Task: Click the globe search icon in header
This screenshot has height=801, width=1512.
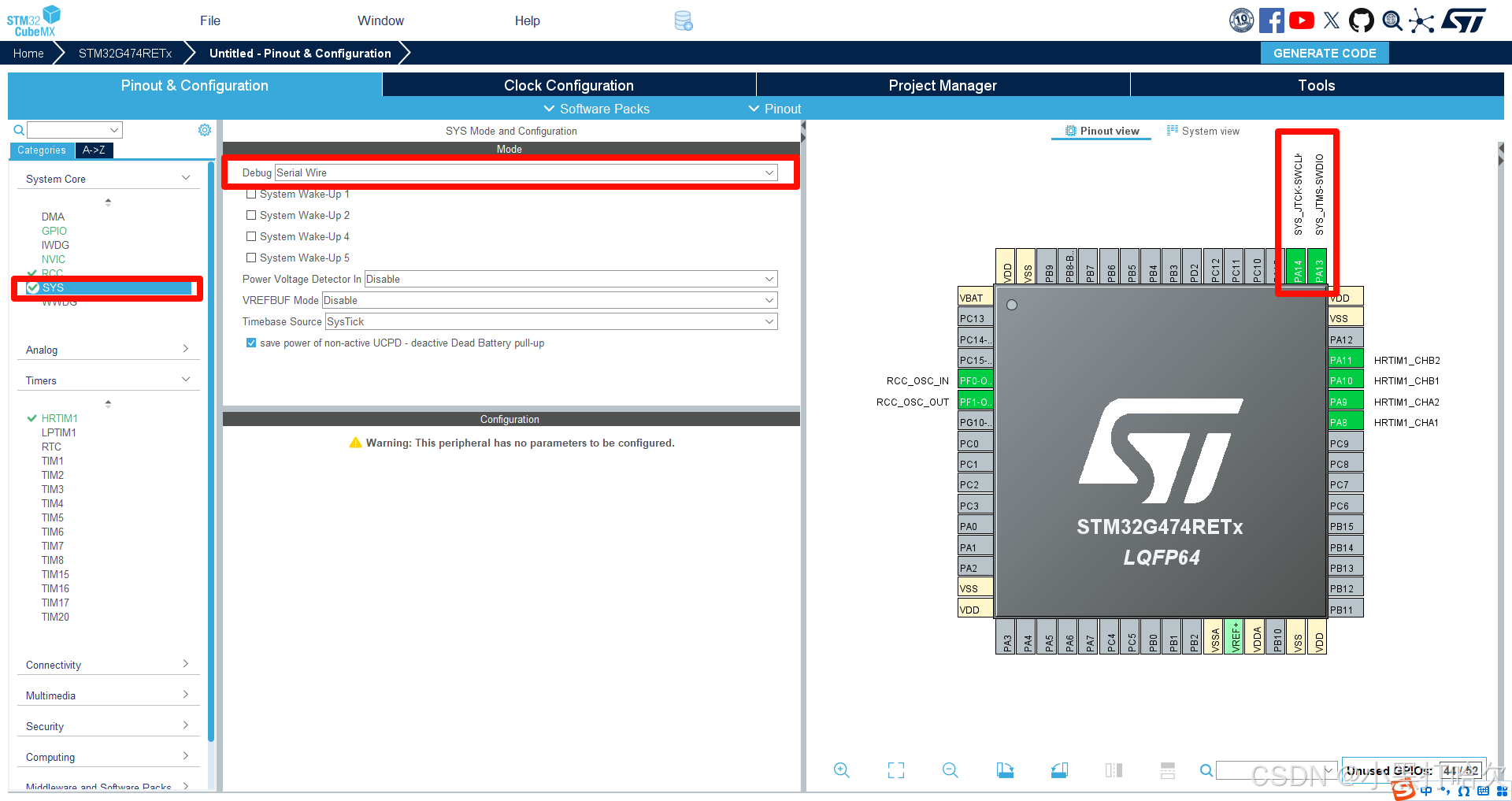Action: tap(1392, 20)
